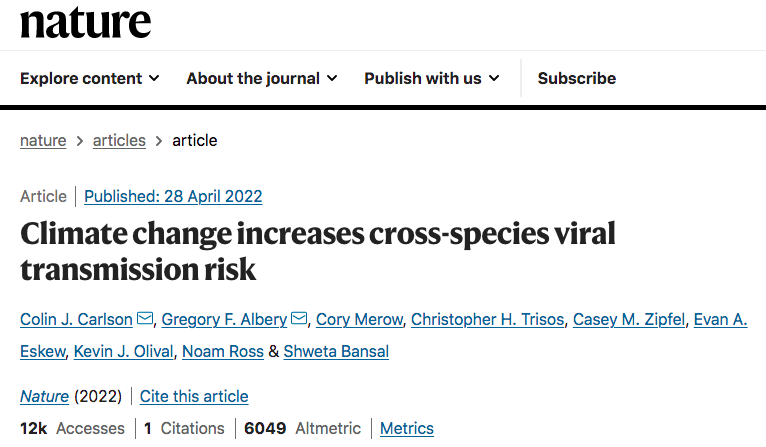Open the About the journal menu
766x447 pixels.
(261, 78)
